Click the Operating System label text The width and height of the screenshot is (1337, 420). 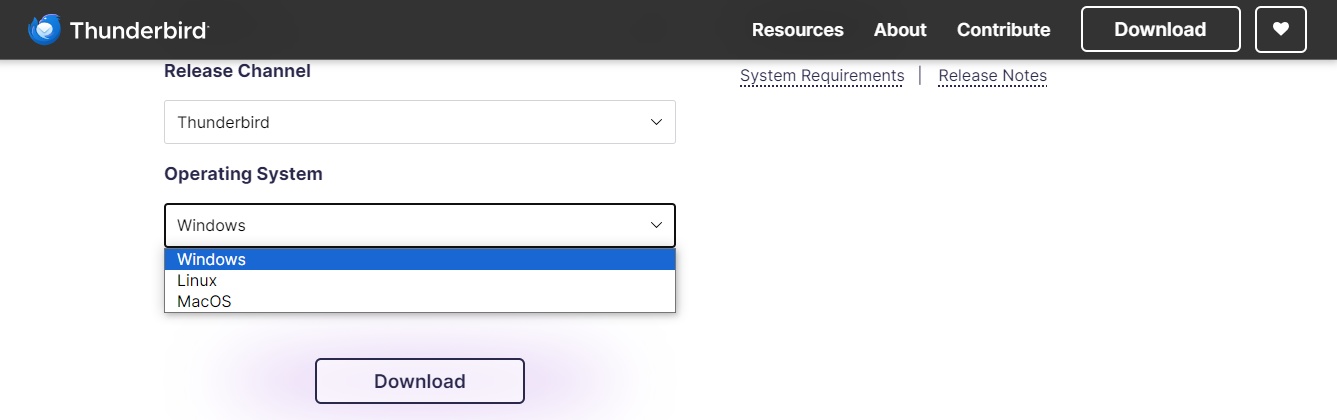(x=243, y=174)
